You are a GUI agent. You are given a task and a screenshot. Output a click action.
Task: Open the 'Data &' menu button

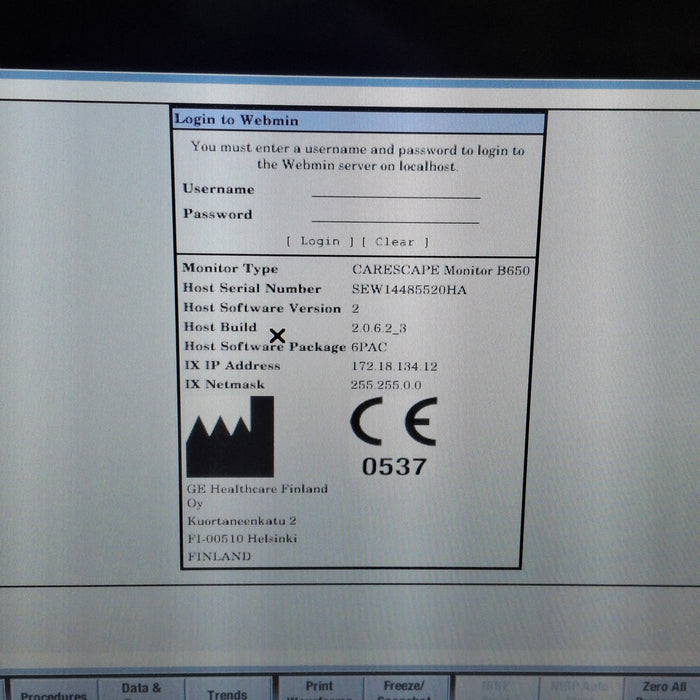coord(141,689)
